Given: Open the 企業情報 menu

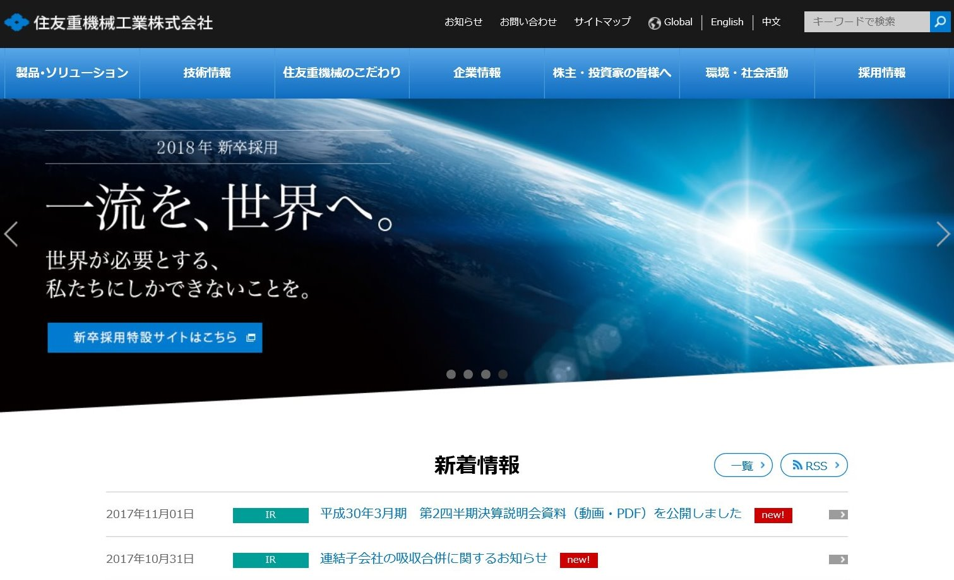Looking at the screenshot, I should [477, 73].
